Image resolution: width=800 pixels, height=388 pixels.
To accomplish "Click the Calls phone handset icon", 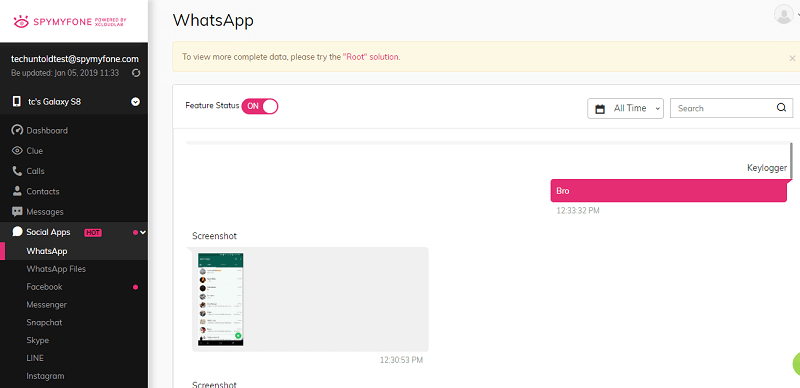I will (17, 171).
